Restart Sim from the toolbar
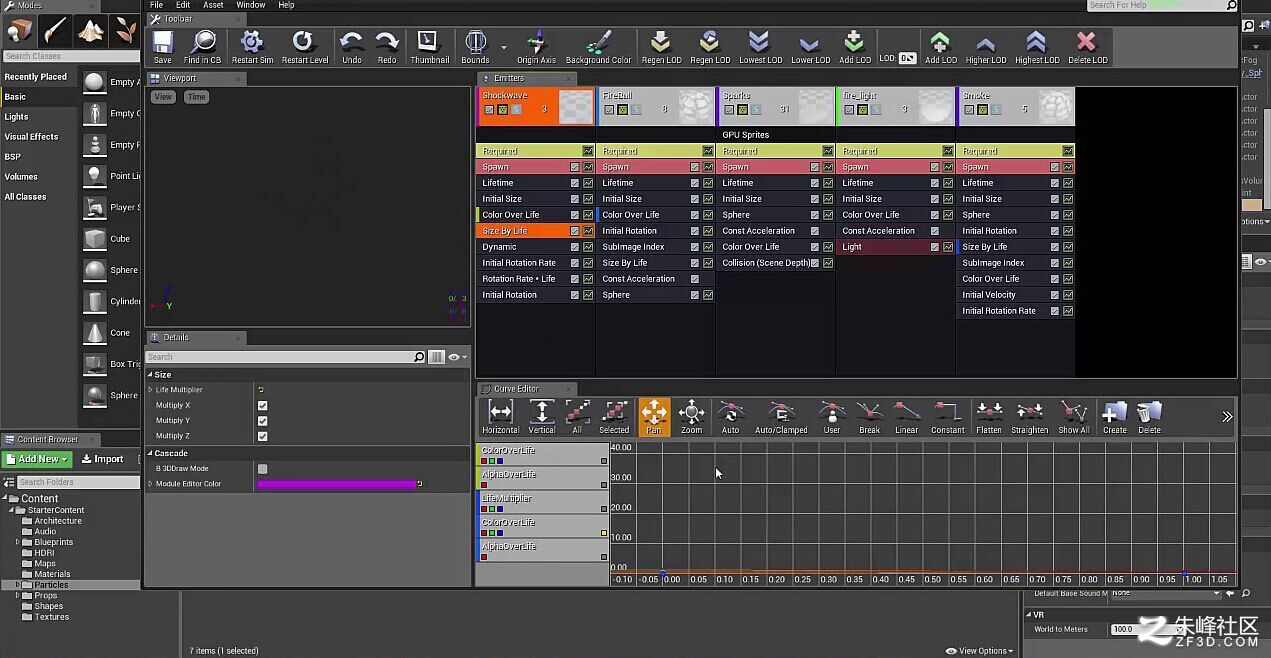 click(x=252, y=47)
